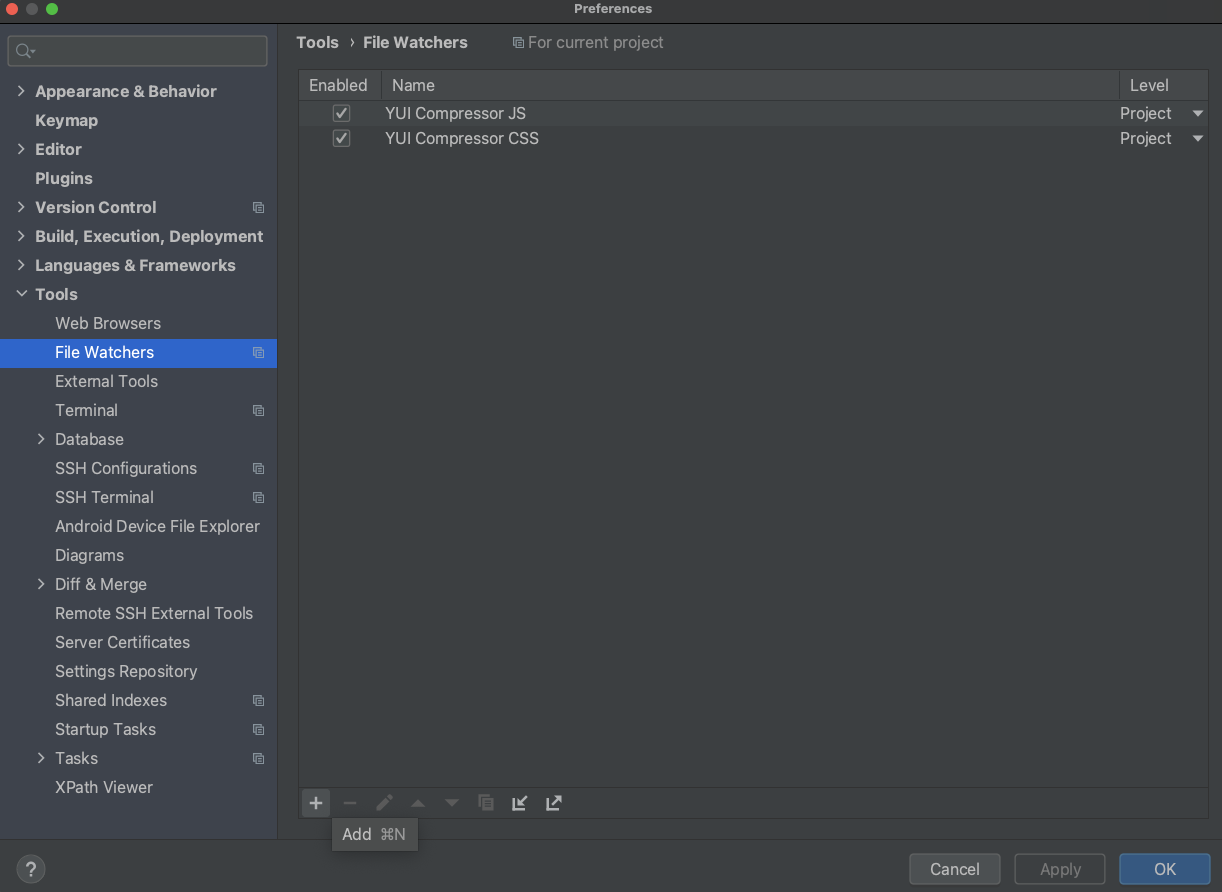
Task: Click the Level column header
Action: [x=1164, y=85]
